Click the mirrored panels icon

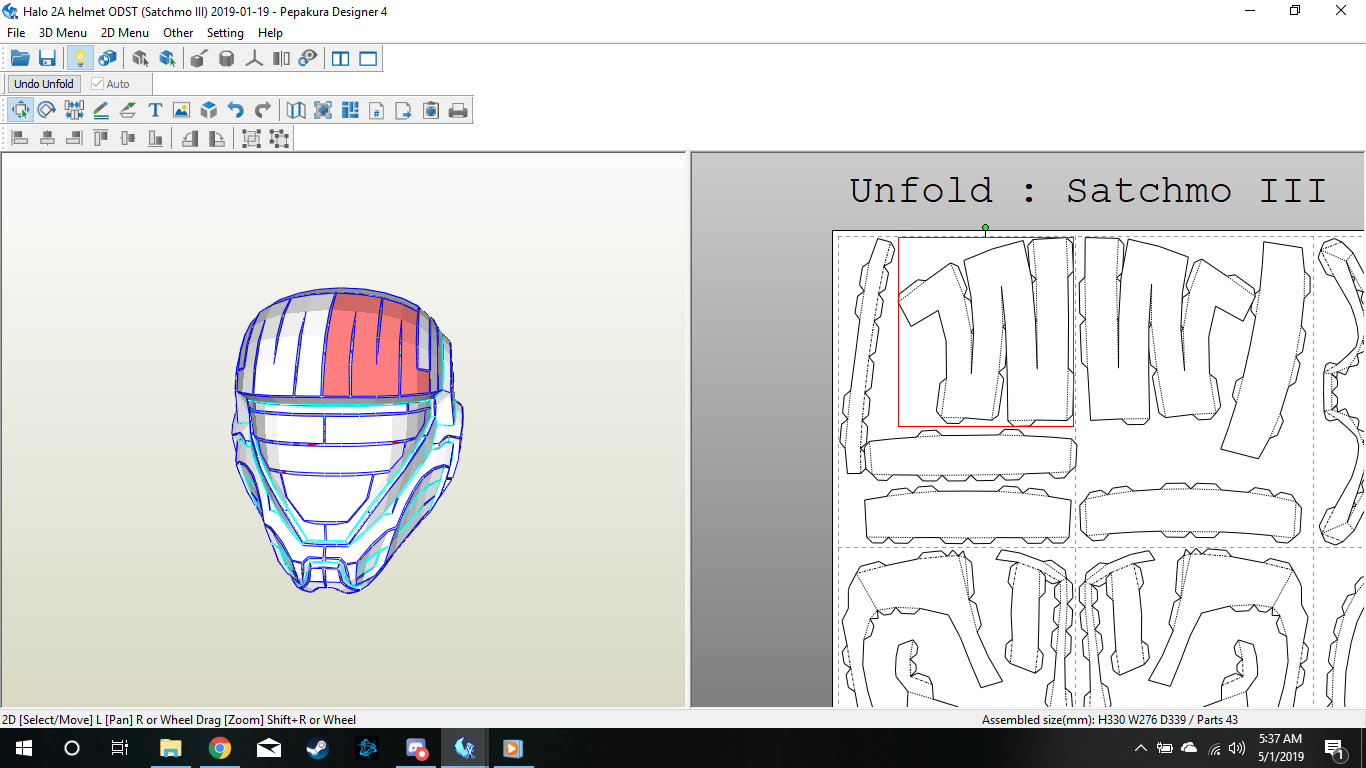click(x=281, y=59)
